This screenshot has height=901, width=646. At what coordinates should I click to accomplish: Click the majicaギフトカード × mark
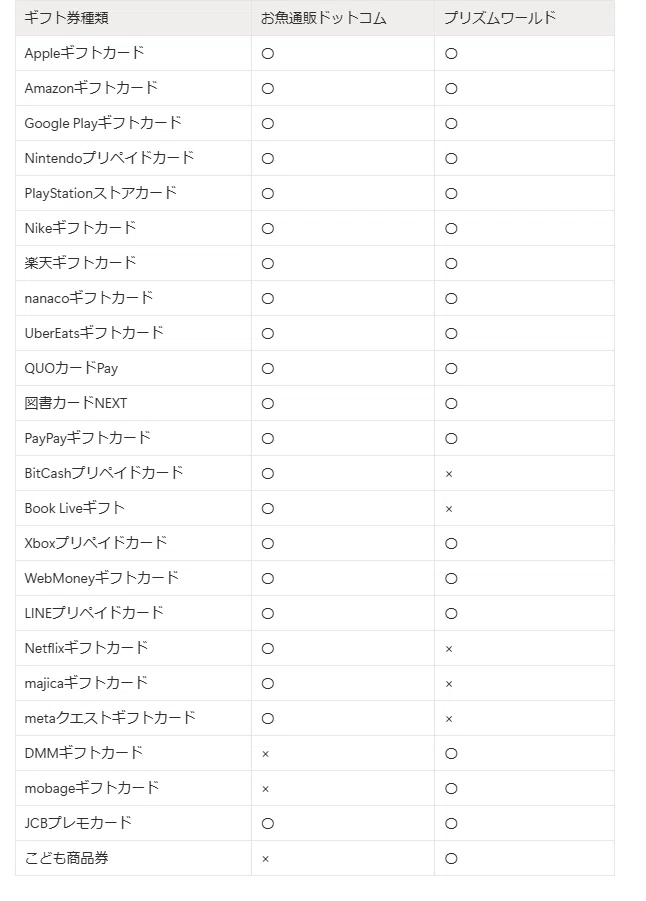449,684
